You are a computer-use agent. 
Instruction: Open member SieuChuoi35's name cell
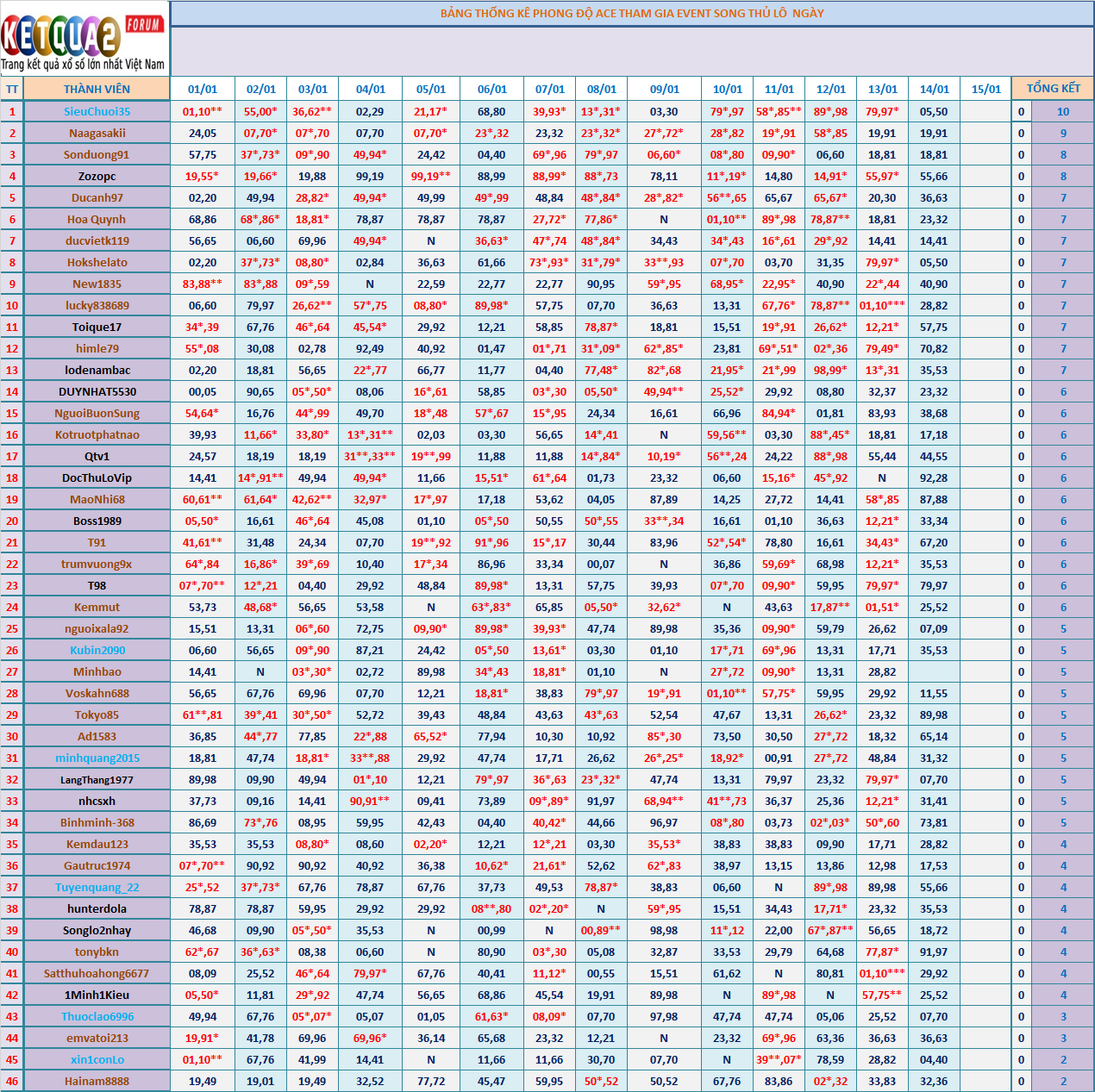pos(97,111)
